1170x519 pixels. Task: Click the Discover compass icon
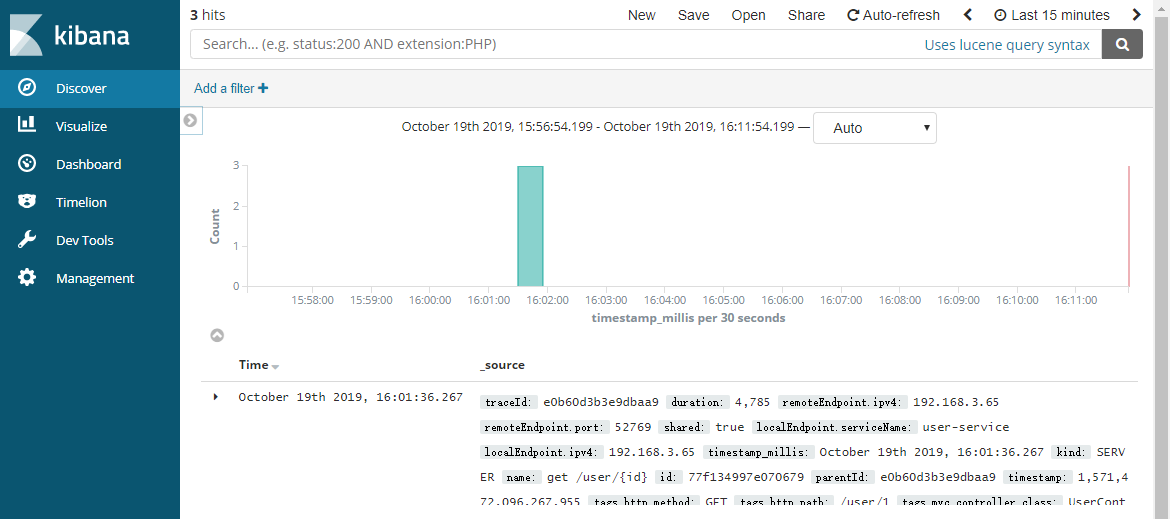[x=27, y=88]
